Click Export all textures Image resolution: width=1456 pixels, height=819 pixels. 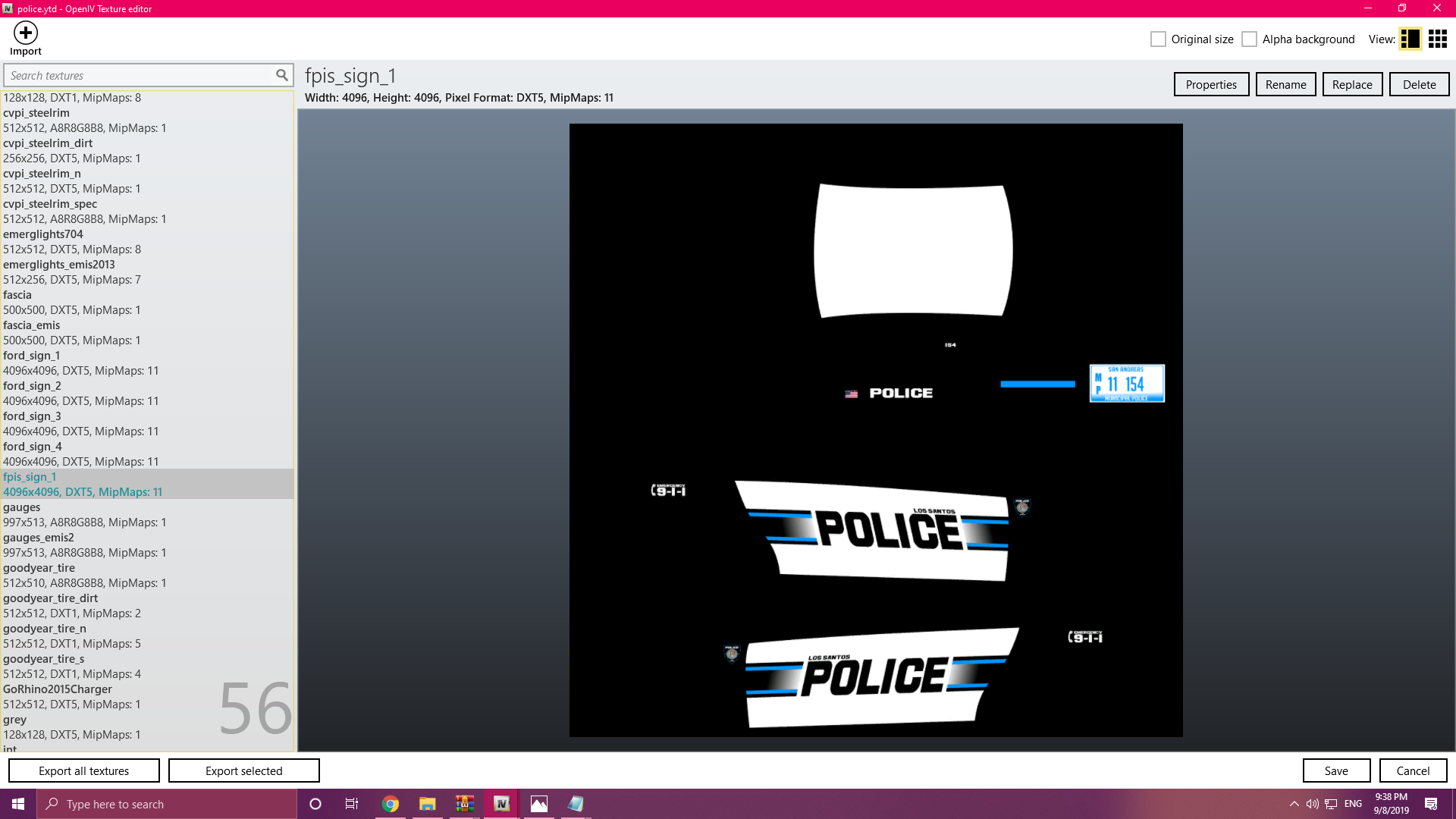pyautogui.click(x=84, y=770)
